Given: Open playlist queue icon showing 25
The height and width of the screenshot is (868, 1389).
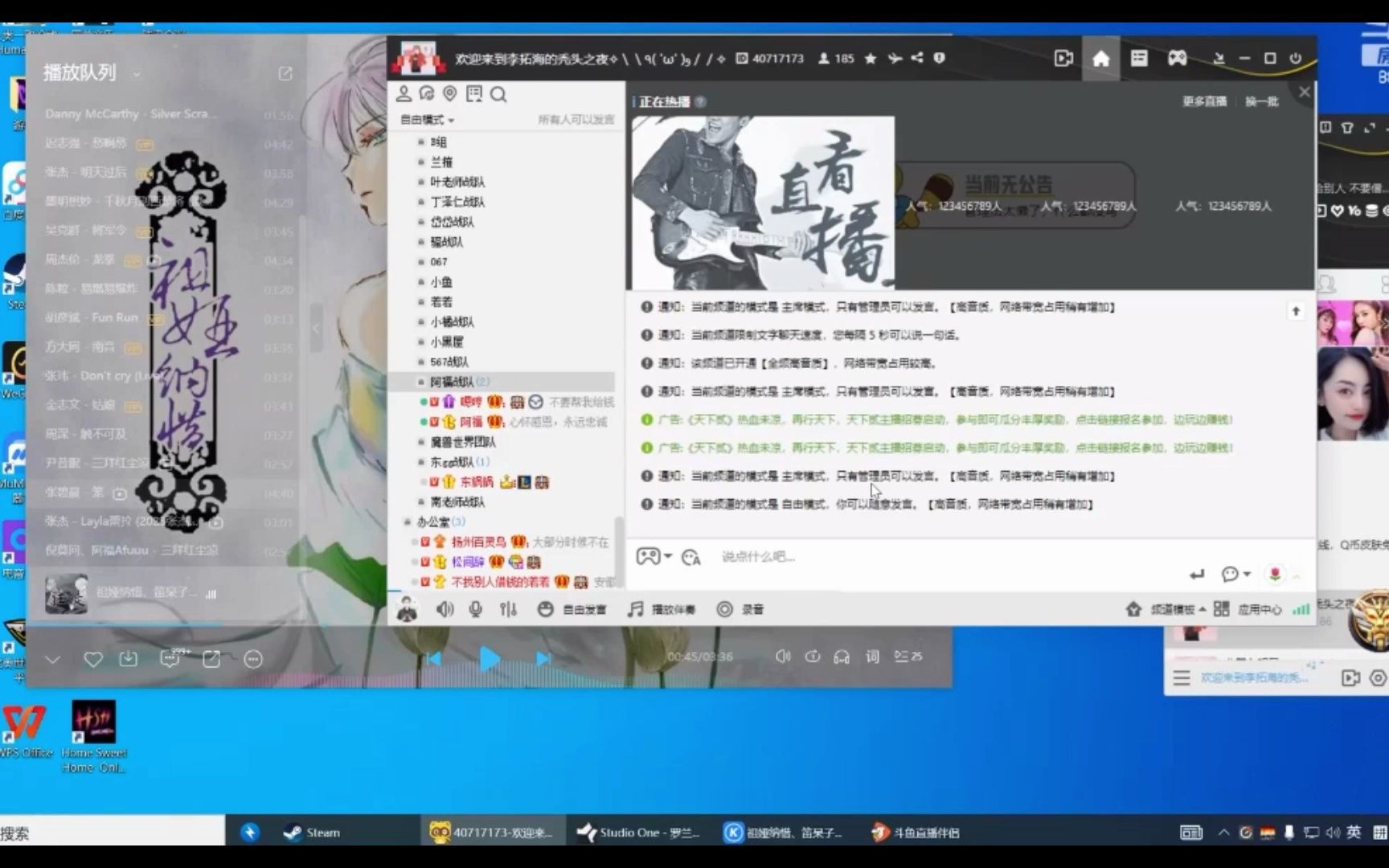Looking at the screenshot, I should coord(908,657).
